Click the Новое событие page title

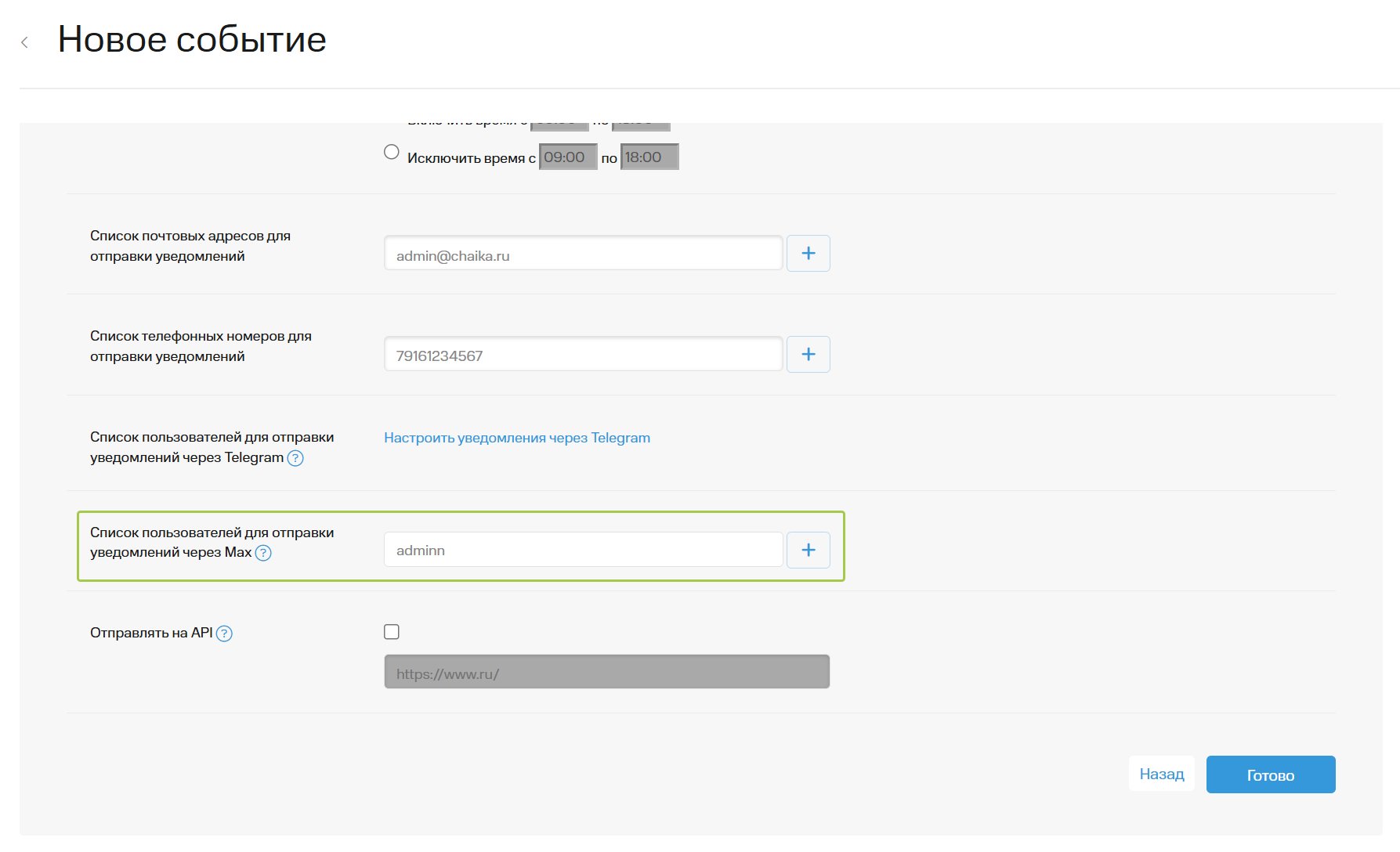[x=192, y=39]
